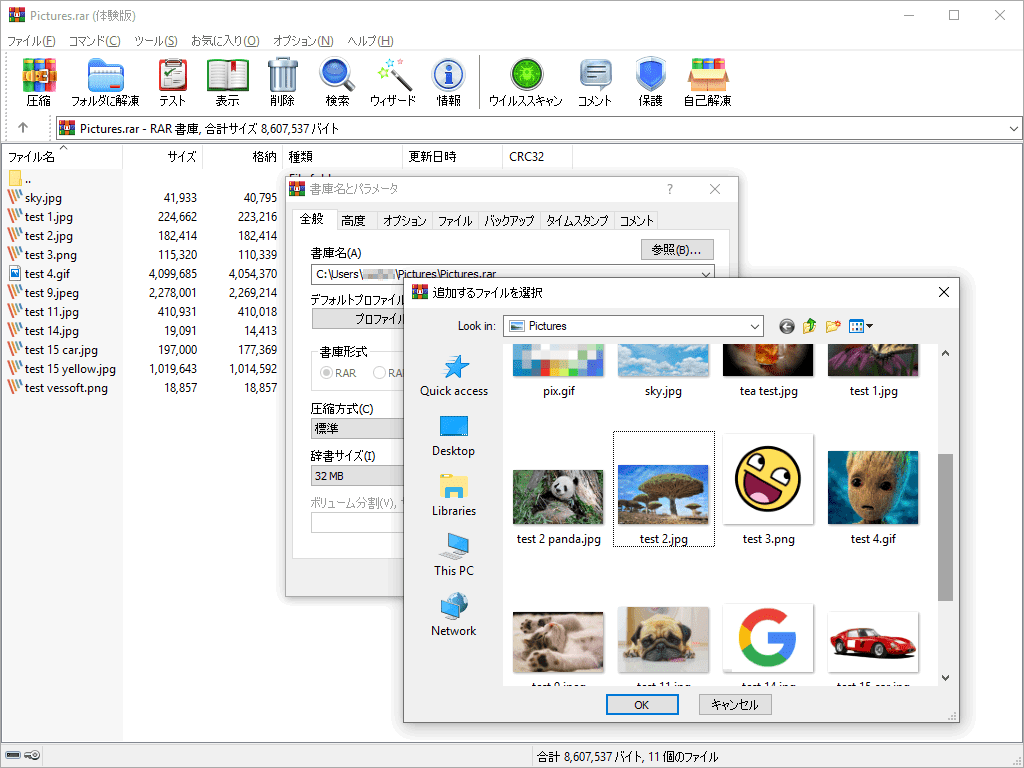
Task: Switch to the バックアップ tab
Action: click(509, 221)
